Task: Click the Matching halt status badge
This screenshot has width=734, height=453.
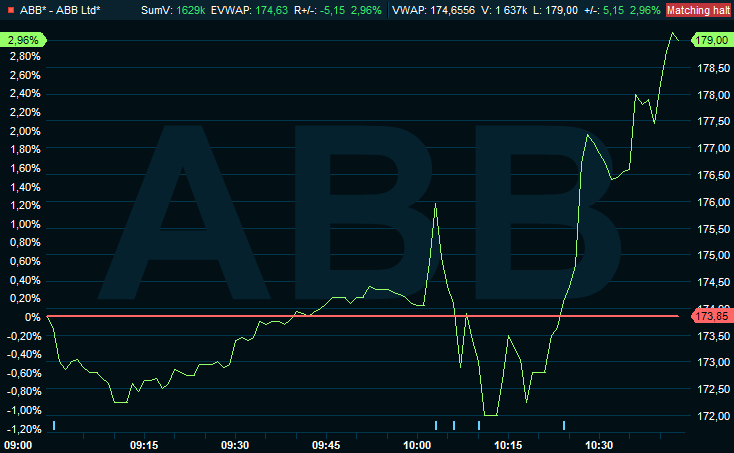Action: [698, 10]
